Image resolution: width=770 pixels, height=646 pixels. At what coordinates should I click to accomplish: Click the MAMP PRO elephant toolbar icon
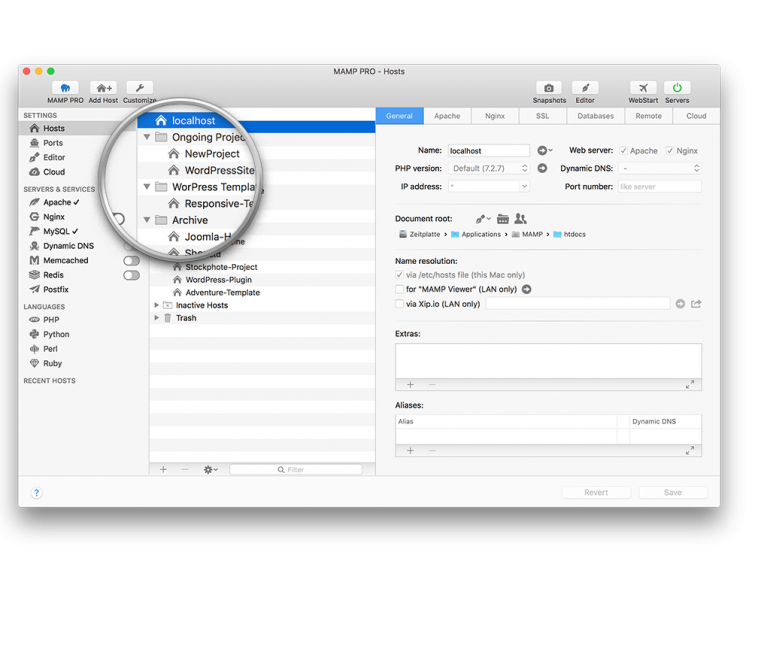pyautogui.click(x=65, y=87)
